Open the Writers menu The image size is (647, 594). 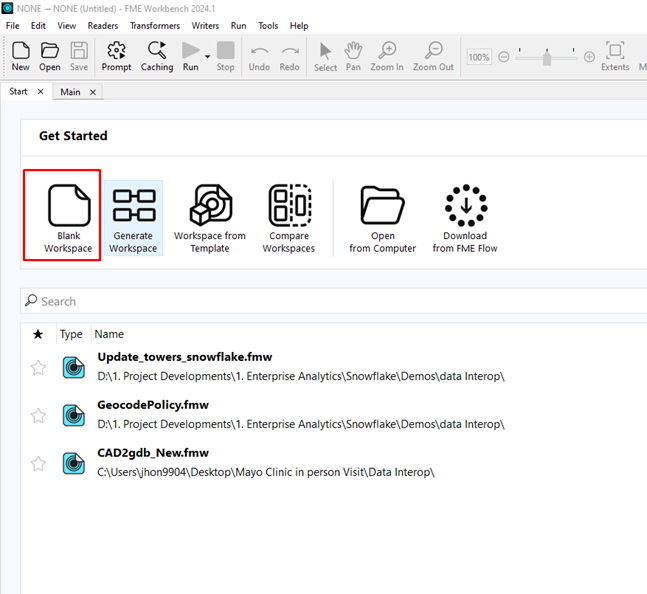point(205,26)
